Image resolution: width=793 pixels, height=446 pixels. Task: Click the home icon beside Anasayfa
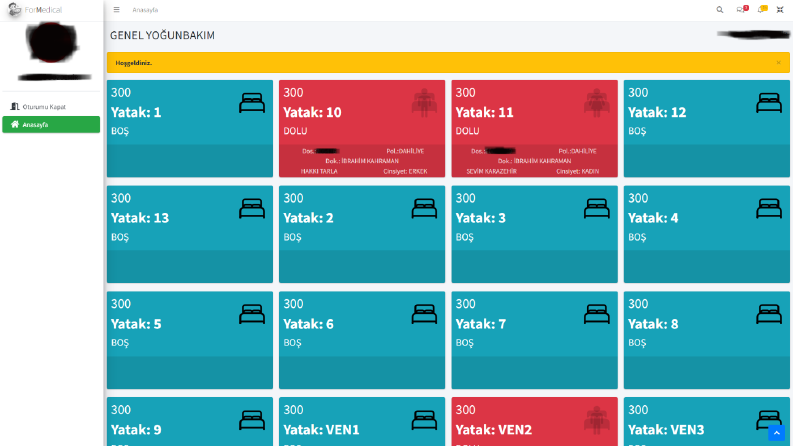coord(15,124)
